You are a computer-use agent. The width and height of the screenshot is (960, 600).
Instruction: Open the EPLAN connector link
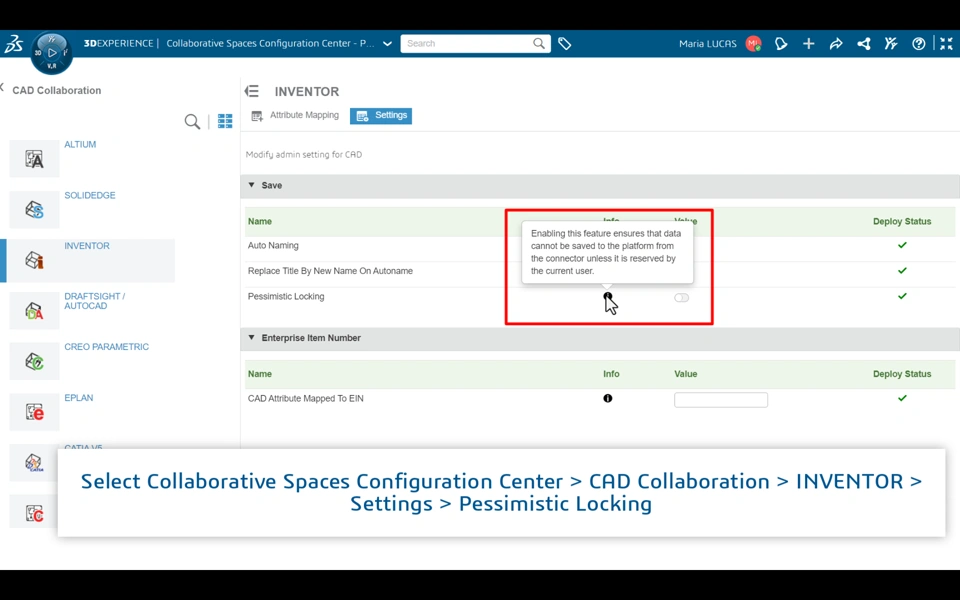pos(79,397)
